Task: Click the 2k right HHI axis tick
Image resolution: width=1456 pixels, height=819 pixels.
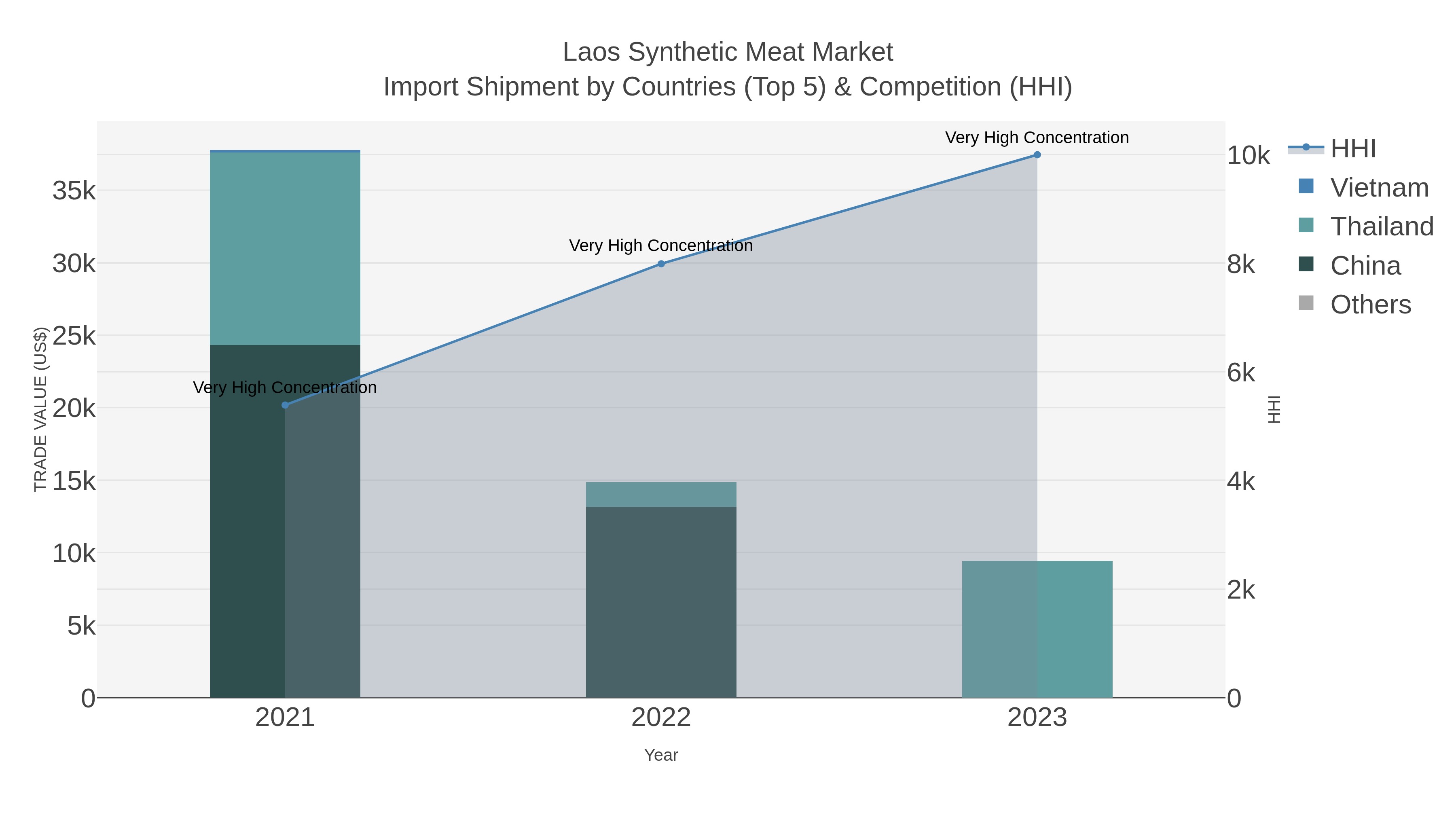Action: point(1241,590)
